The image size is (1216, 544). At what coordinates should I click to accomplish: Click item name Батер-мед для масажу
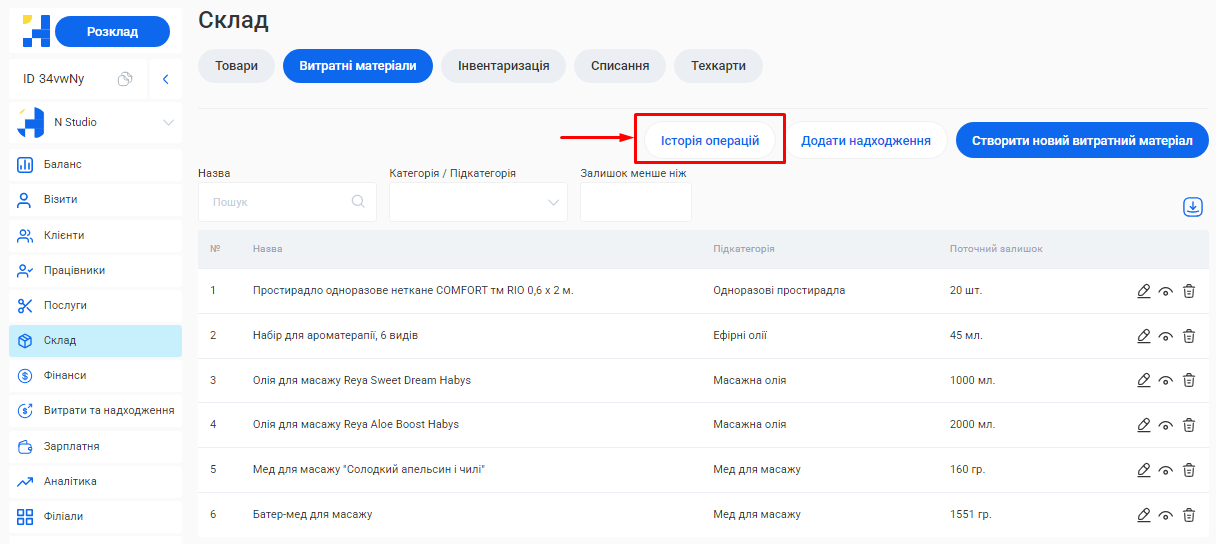coord(312,514)
